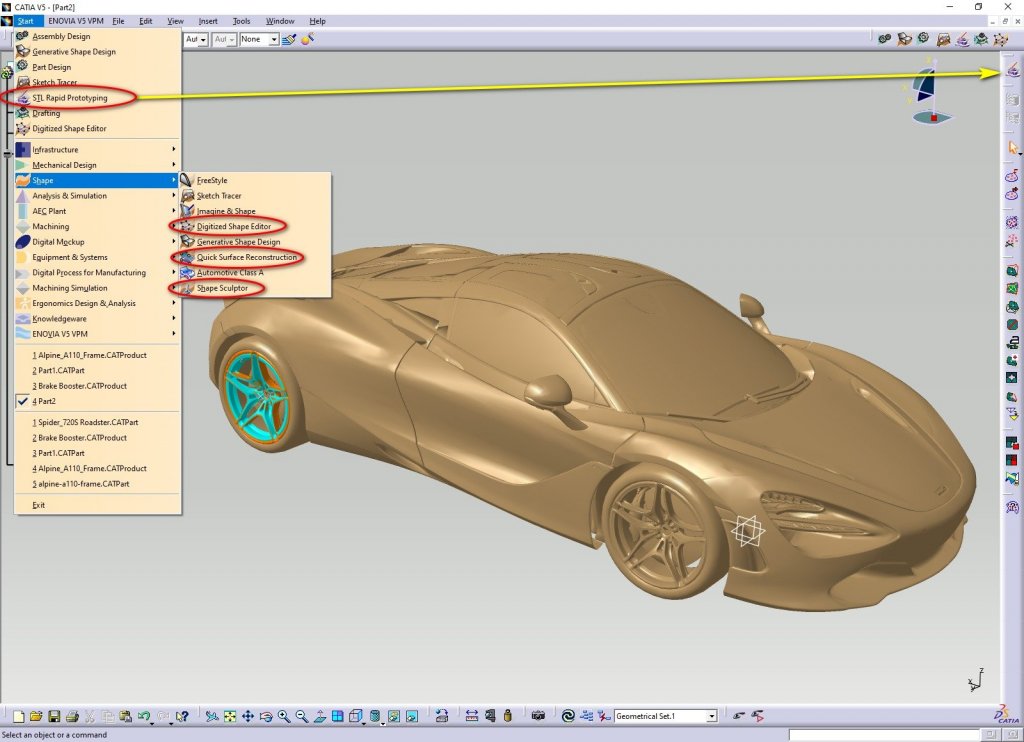
Task: Click the Fit All In icon
Action: point(229,716)
